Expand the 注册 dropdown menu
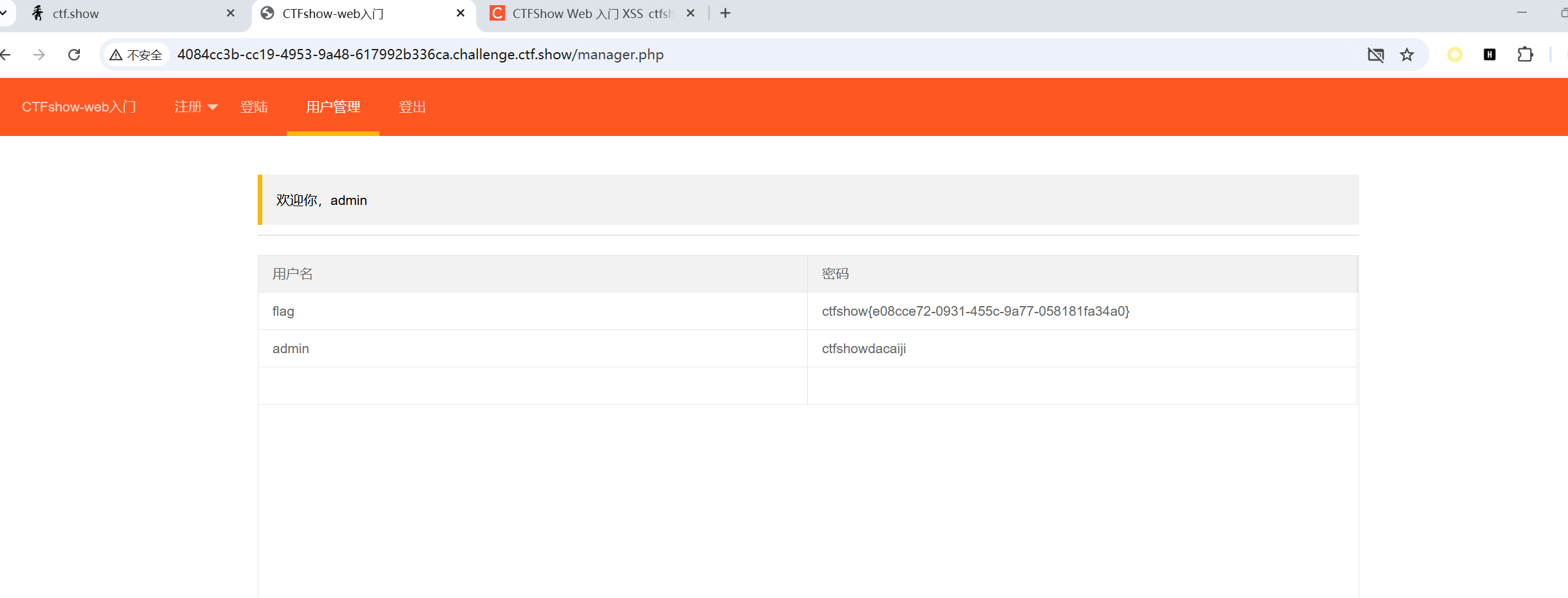1568x598 pixels. [196, 107]
